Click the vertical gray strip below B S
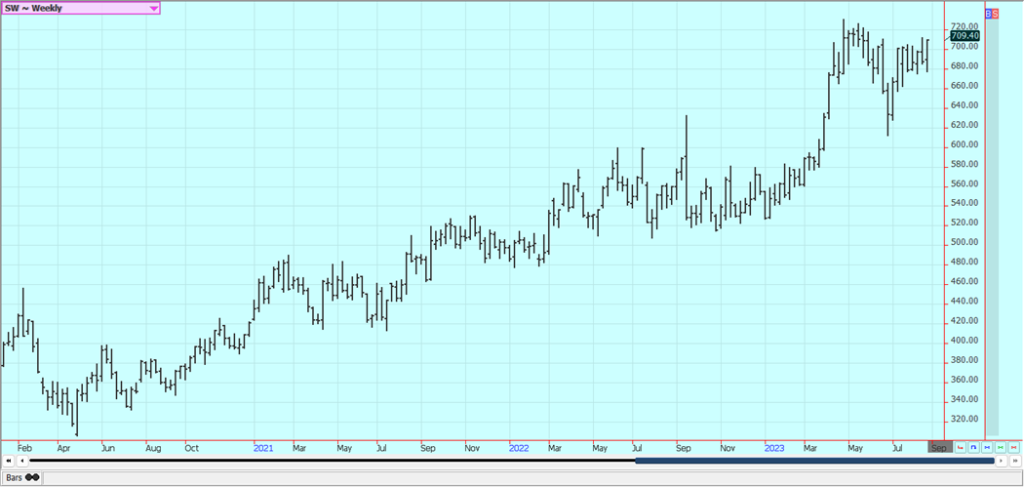Viewport: 1024px width, 487px height. pos(992,227)
